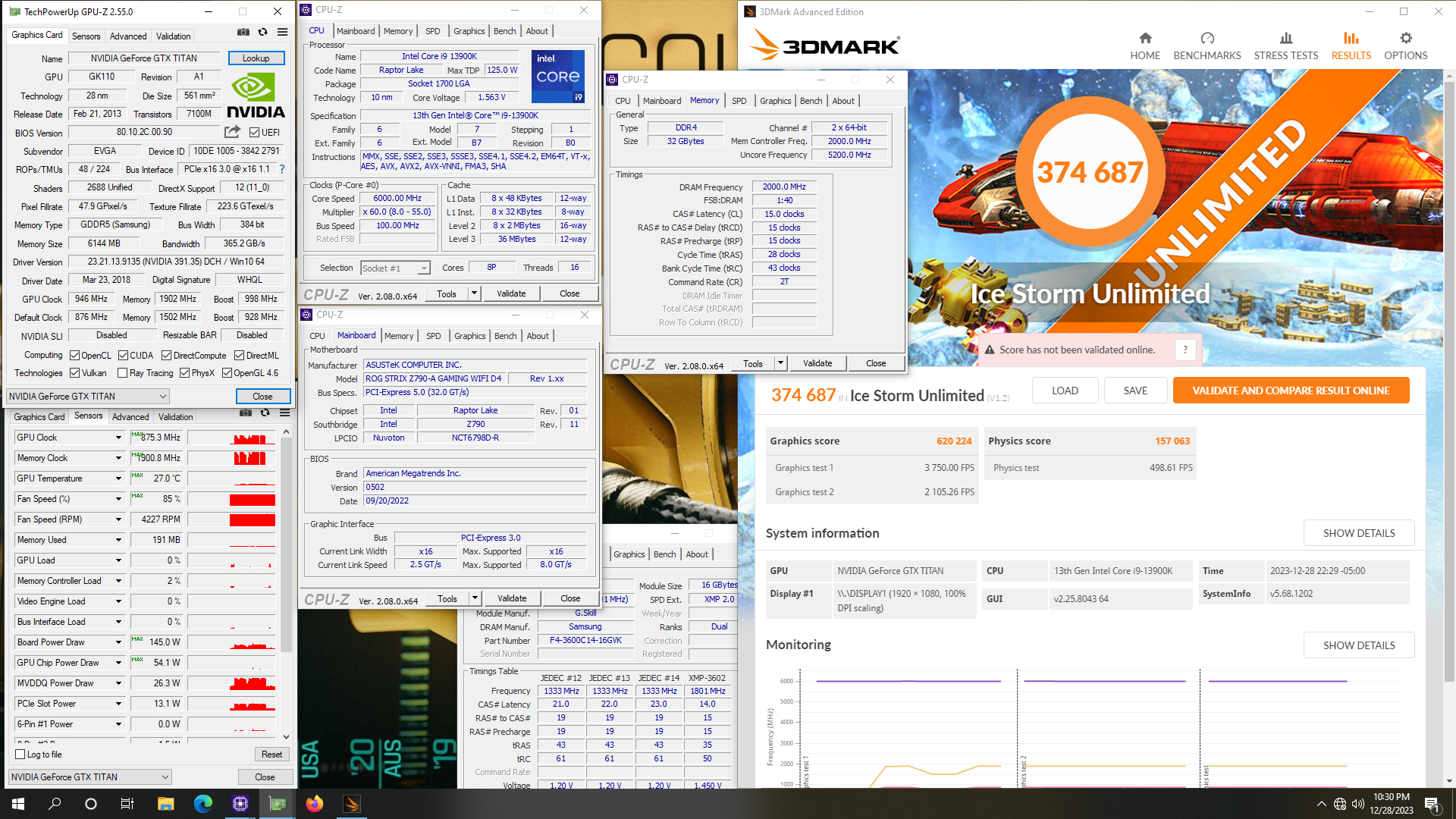Launch Microsoft Edge from taskbar
The height and width of the screenshot is (819, 1456).
click(x=202, y=804)
